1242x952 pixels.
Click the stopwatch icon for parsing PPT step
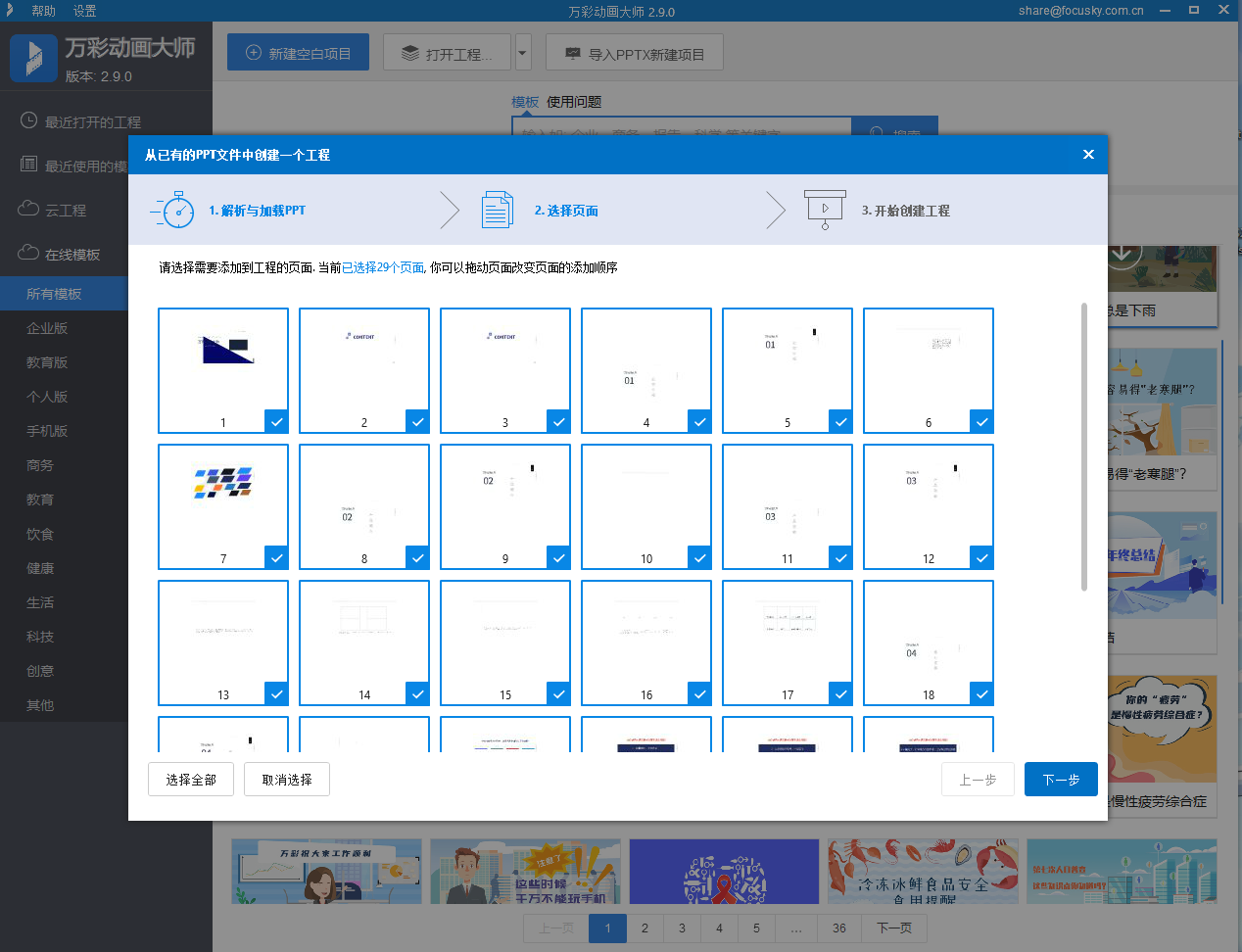pyautogui.click(x=173, y=210)
